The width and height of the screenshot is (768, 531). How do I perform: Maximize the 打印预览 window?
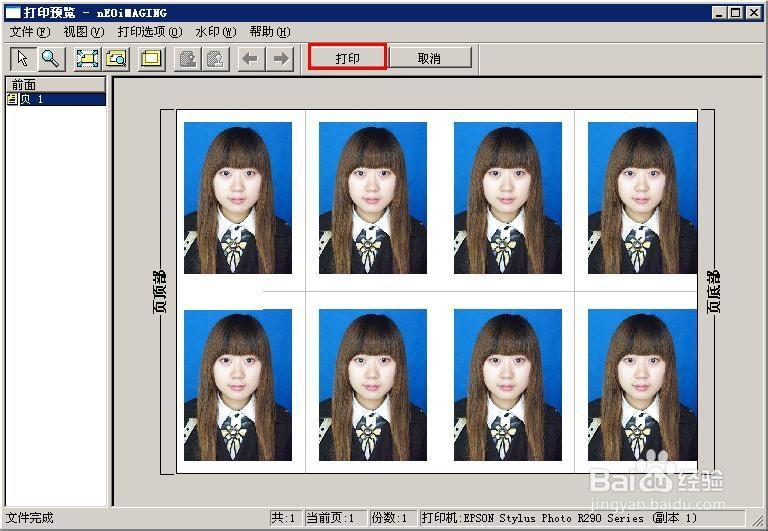point(735,13)
